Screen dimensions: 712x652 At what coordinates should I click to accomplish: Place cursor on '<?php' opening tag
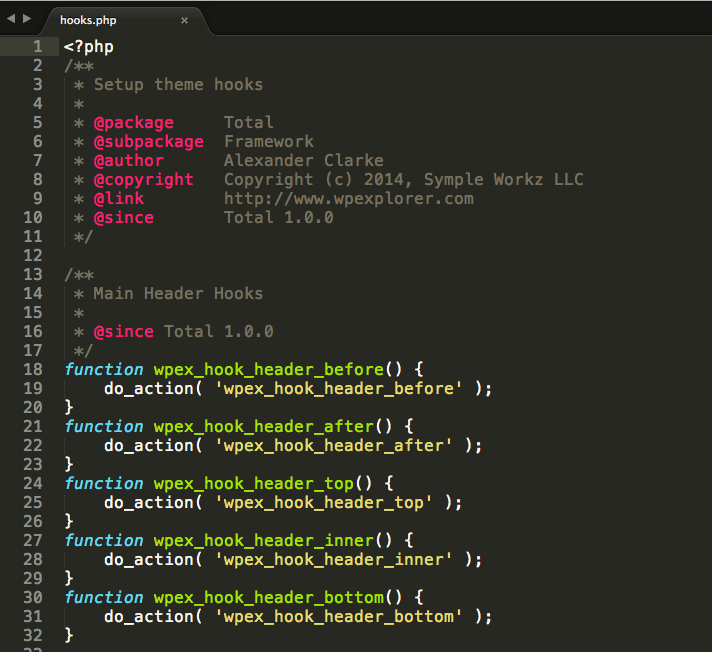point(89,47)
